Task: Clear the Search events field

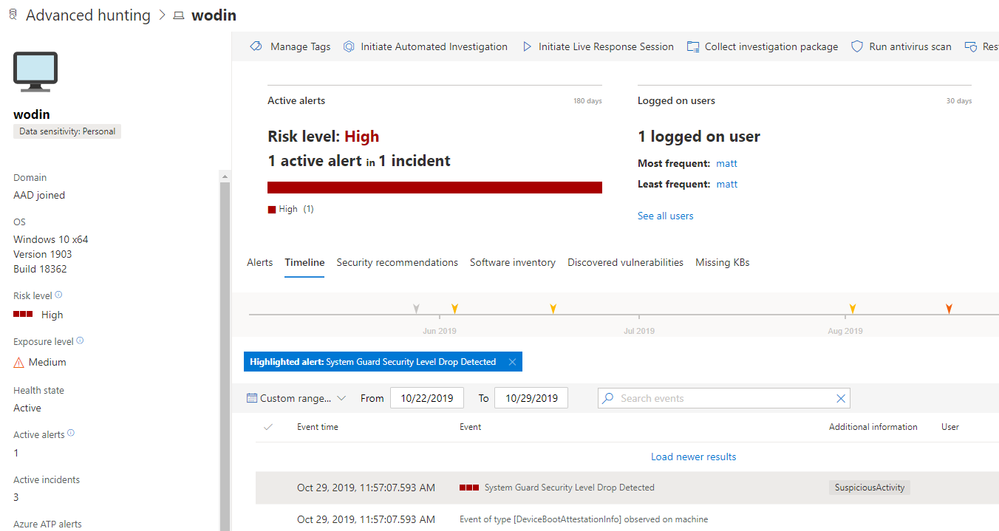Action: (840, 398)
